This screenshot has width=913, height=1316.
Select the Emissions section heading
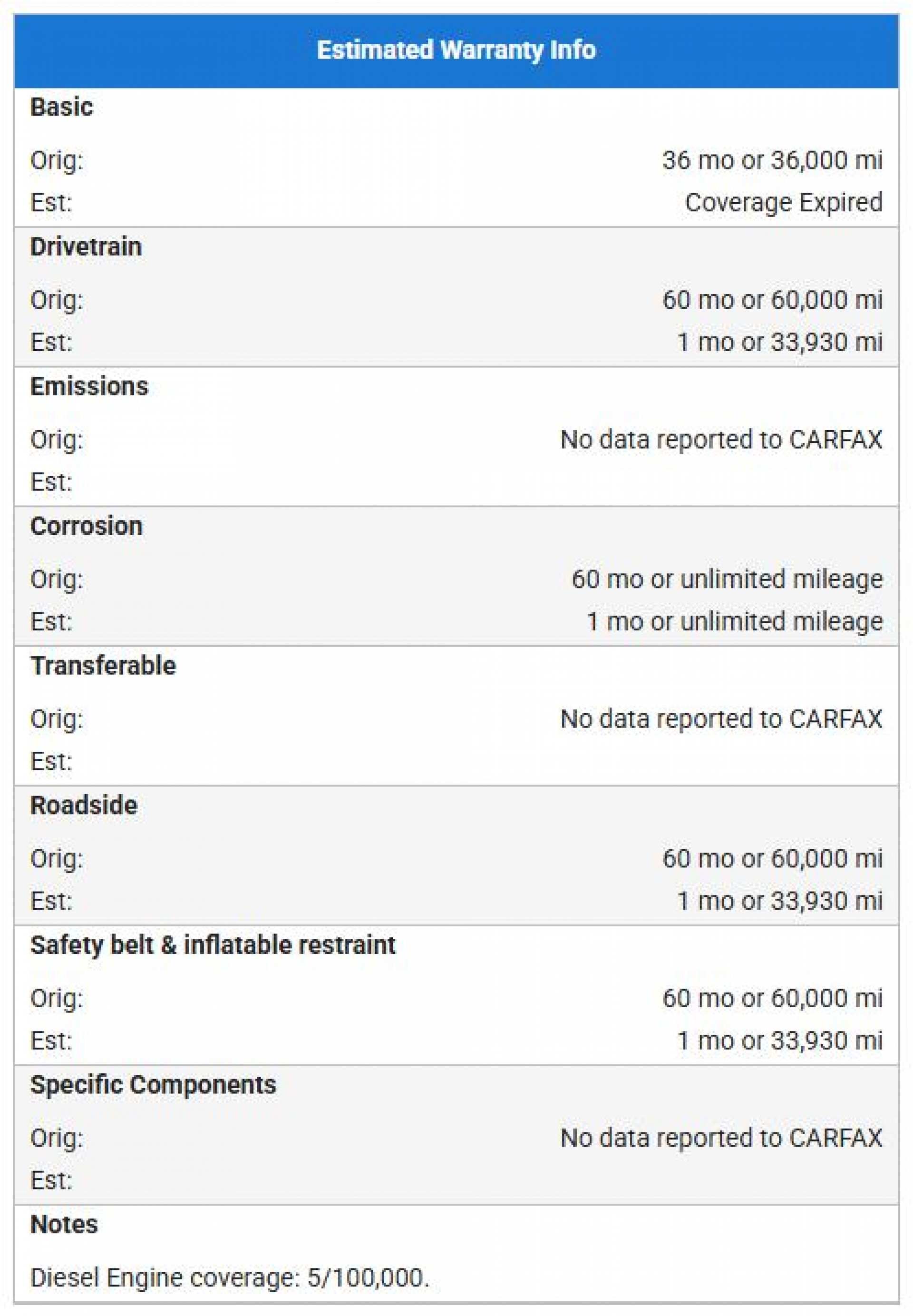88,386
